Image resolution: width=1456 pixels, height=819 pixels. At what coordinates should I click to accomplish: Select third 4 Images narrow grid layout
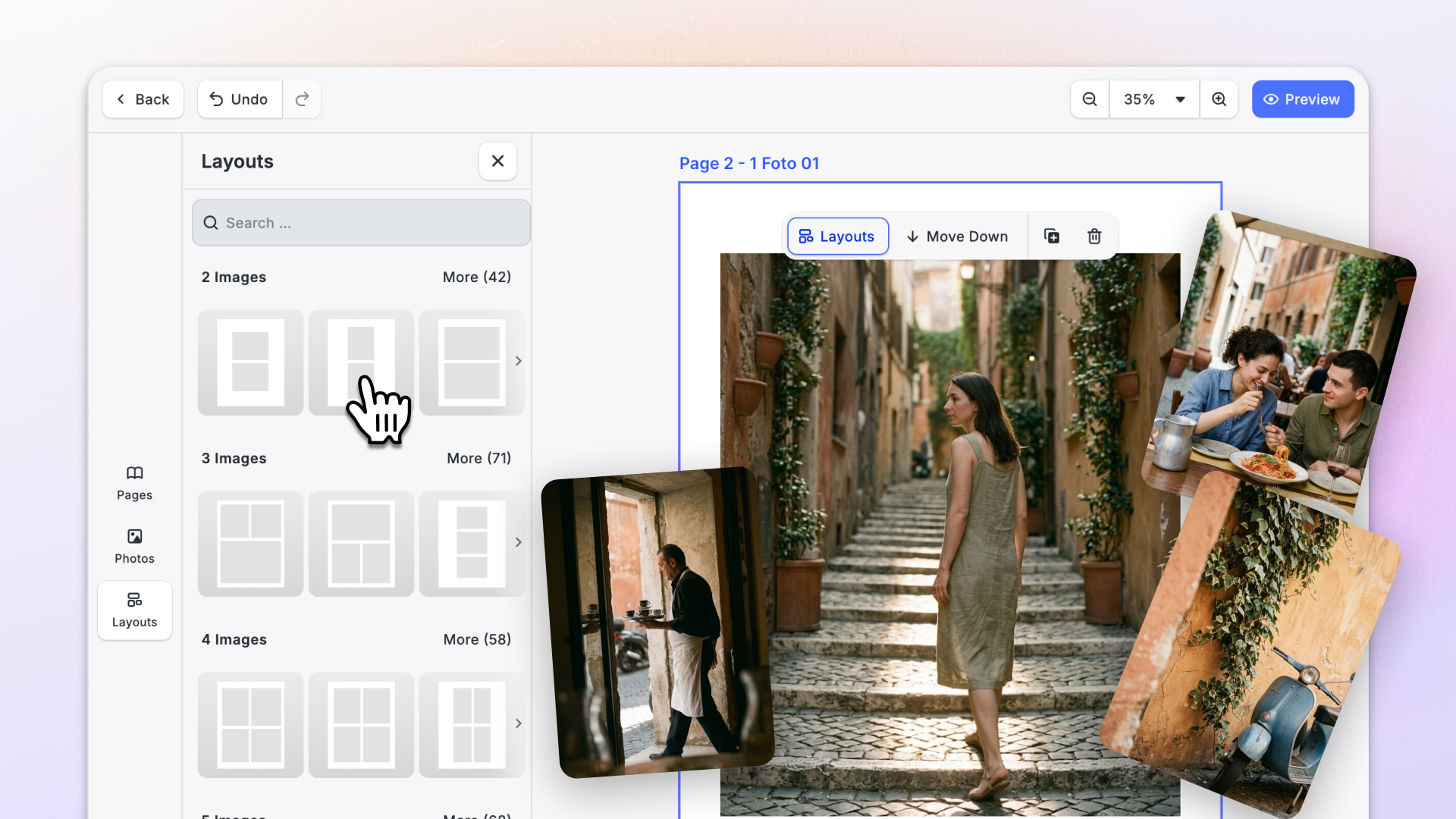pyautogui.click(x=472, y=725)
